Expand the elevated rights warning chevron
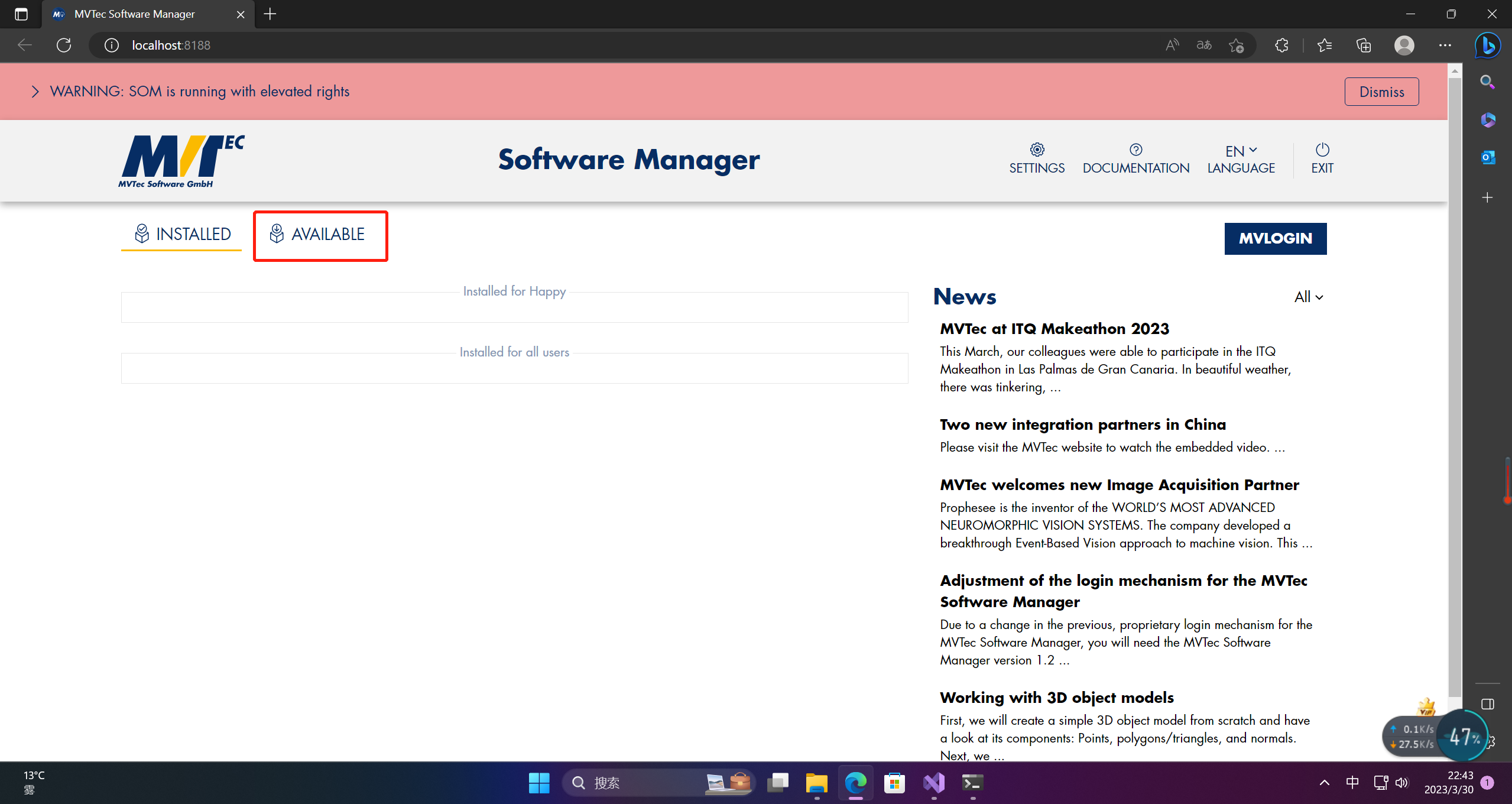Screen dimensions: 1512x804 point(35,92)
